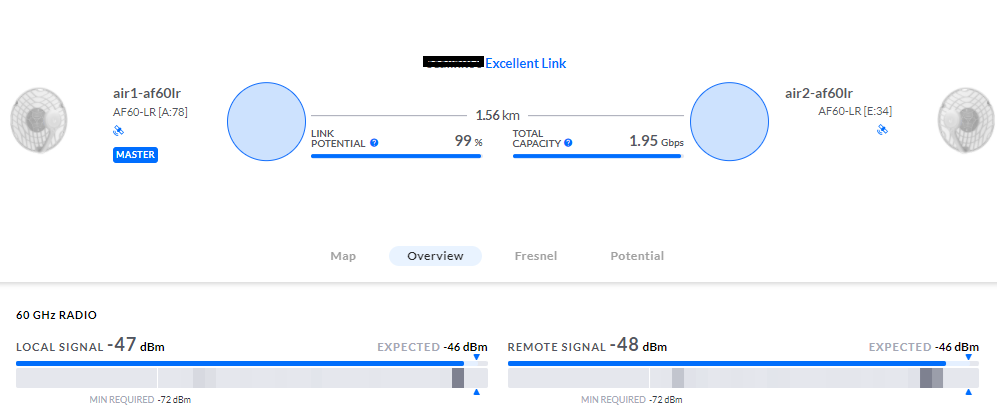Open the Fresnel tab
The height and width of the screenshot is (410, 997).
tap(535, 256)
